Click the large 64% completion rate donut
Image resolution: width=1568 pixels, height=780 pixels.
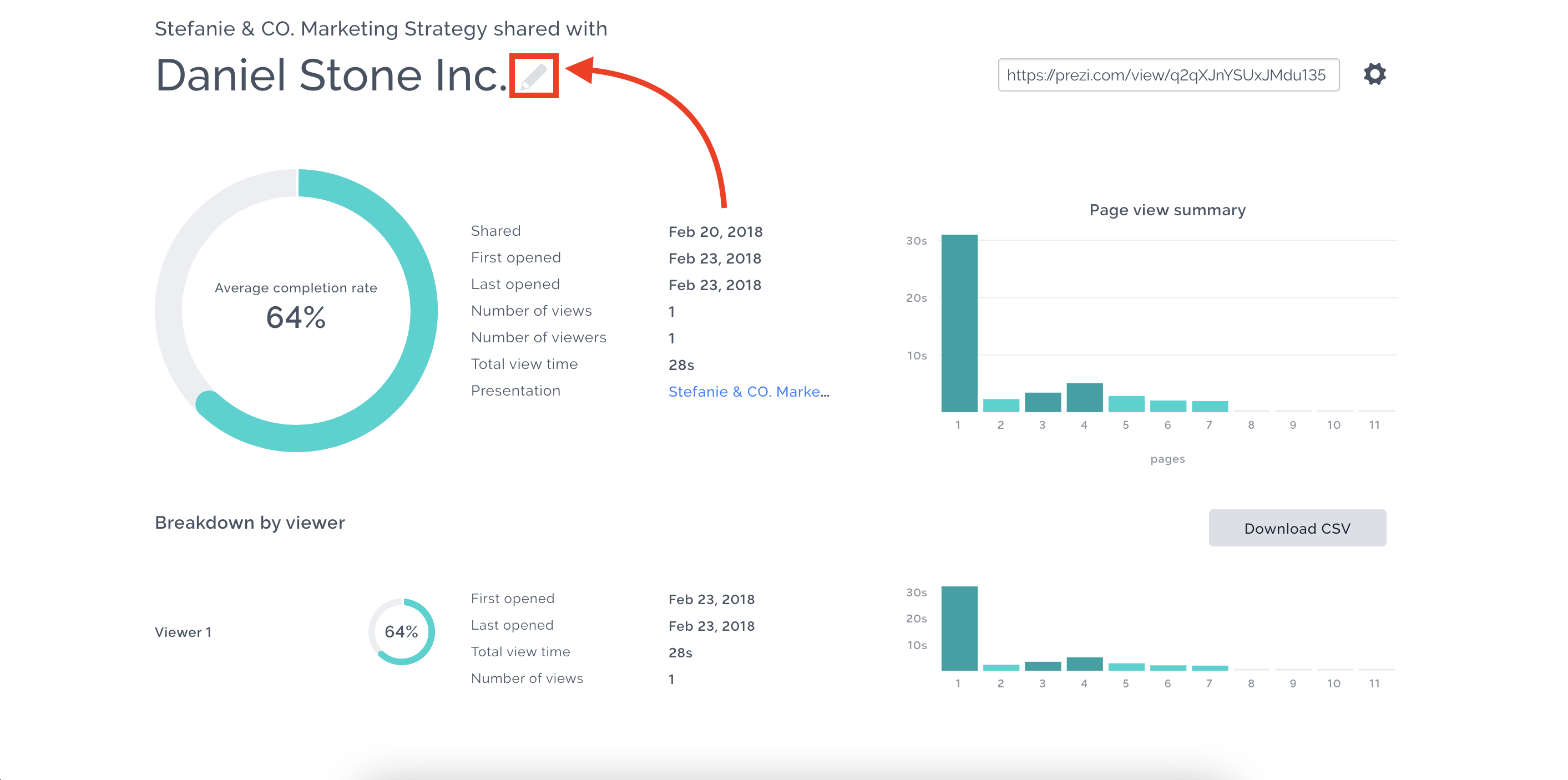tap(296, 310)
